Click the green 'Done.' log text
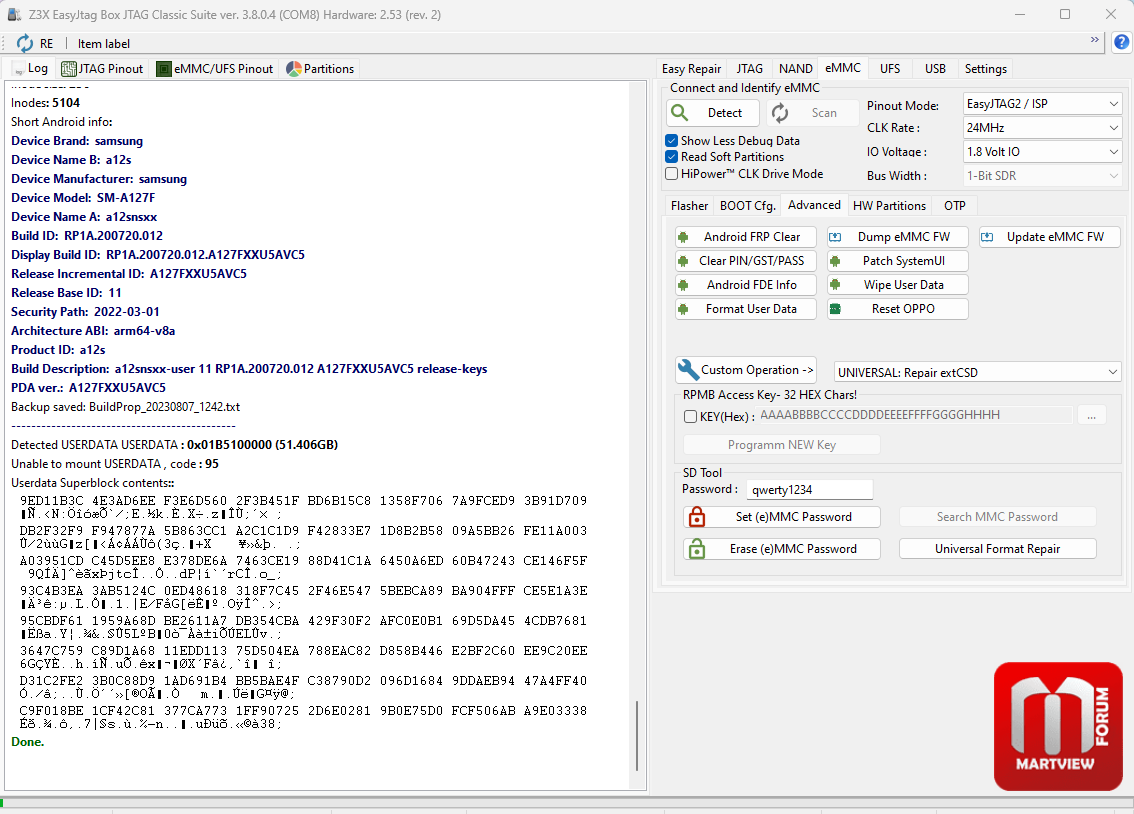The height and width of the screenshot is (814, 1134). click(x=27, y=742)
